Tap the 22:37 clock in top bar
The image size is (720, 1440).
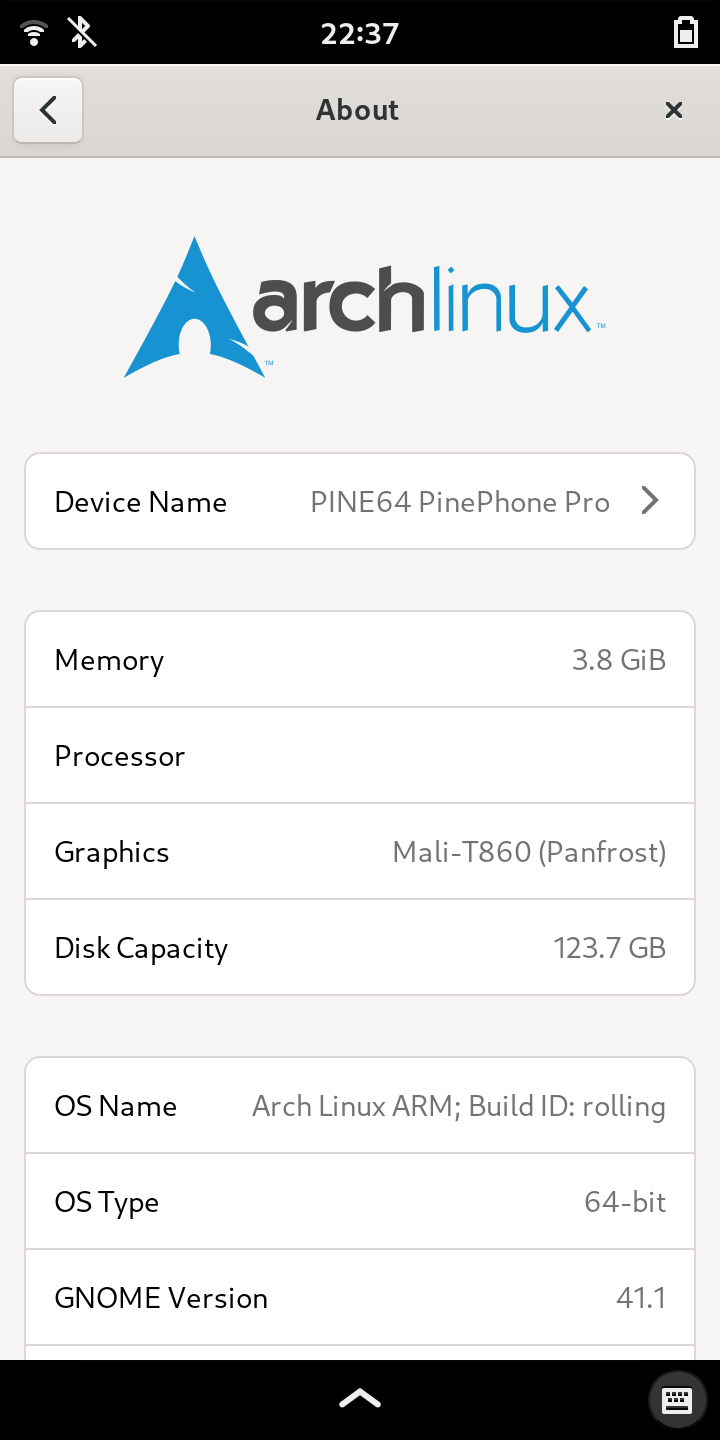coord(360,34)
